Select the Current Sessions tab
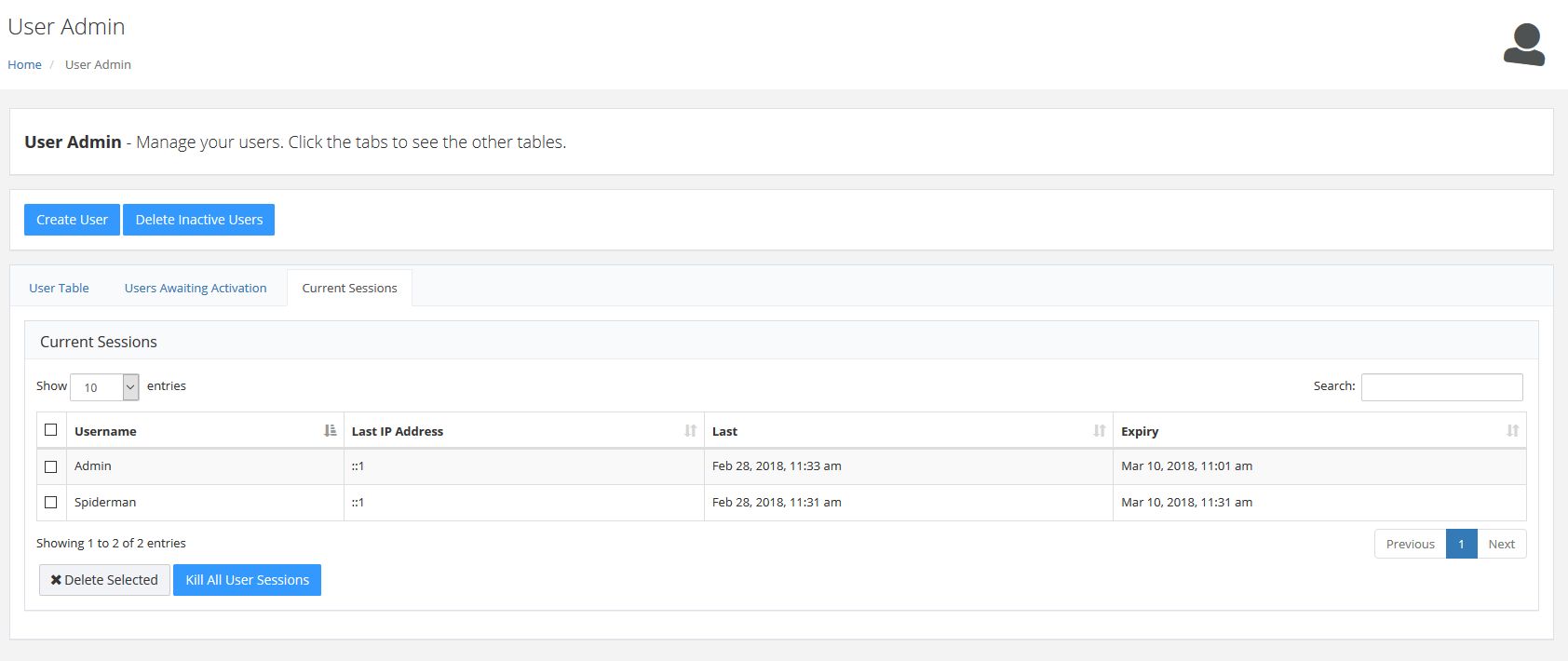 click(349, 288)
